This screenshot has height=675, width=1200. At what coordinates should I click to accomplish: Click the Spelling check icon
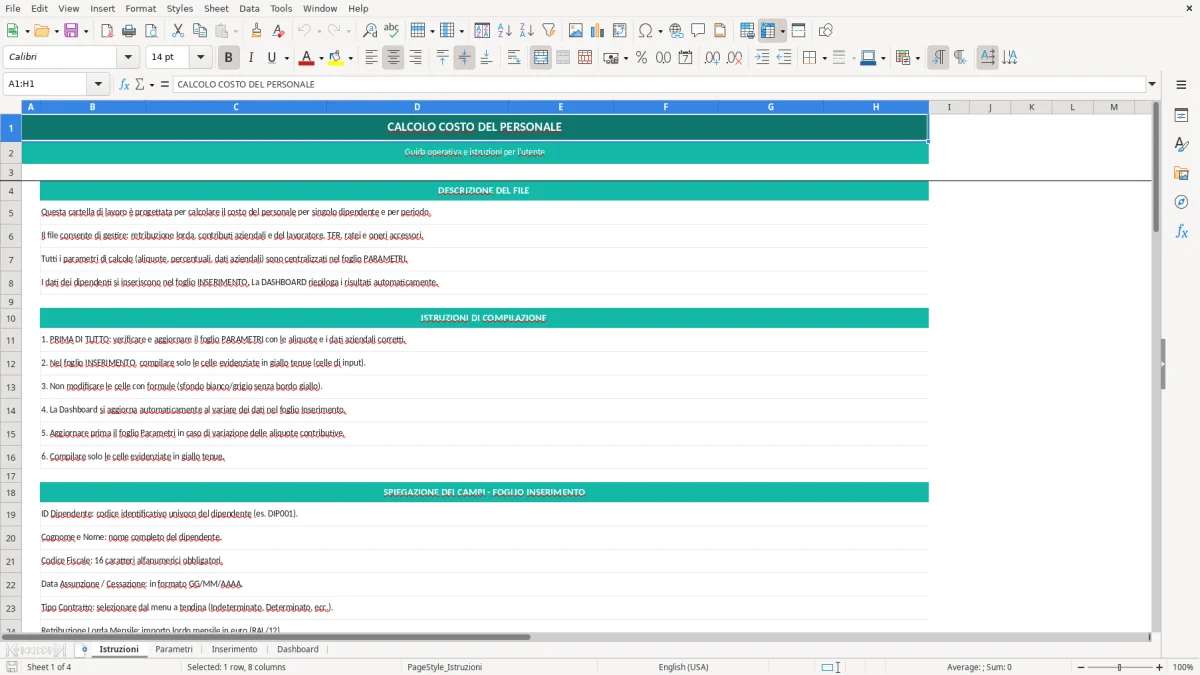392,31
